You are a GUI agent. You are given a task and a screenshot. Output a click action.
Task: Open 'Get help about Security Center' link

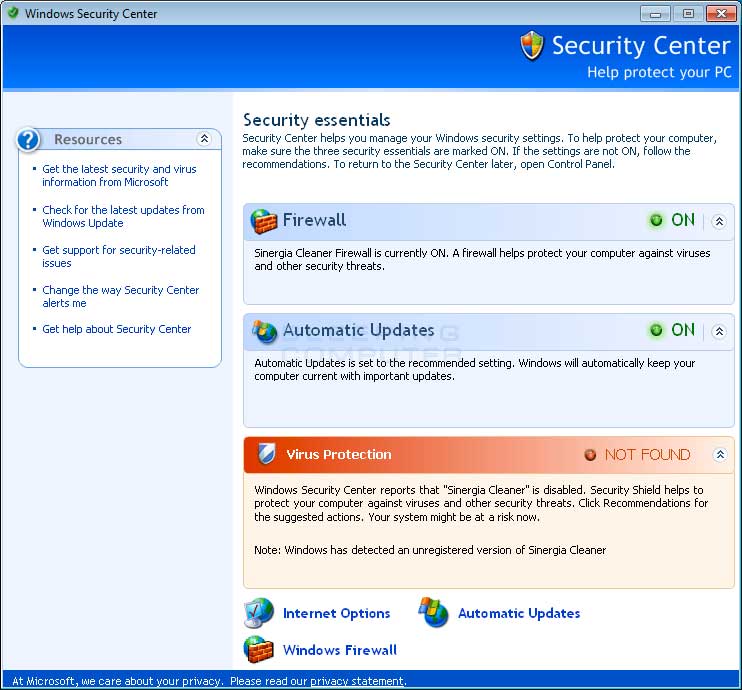(116, 329)
